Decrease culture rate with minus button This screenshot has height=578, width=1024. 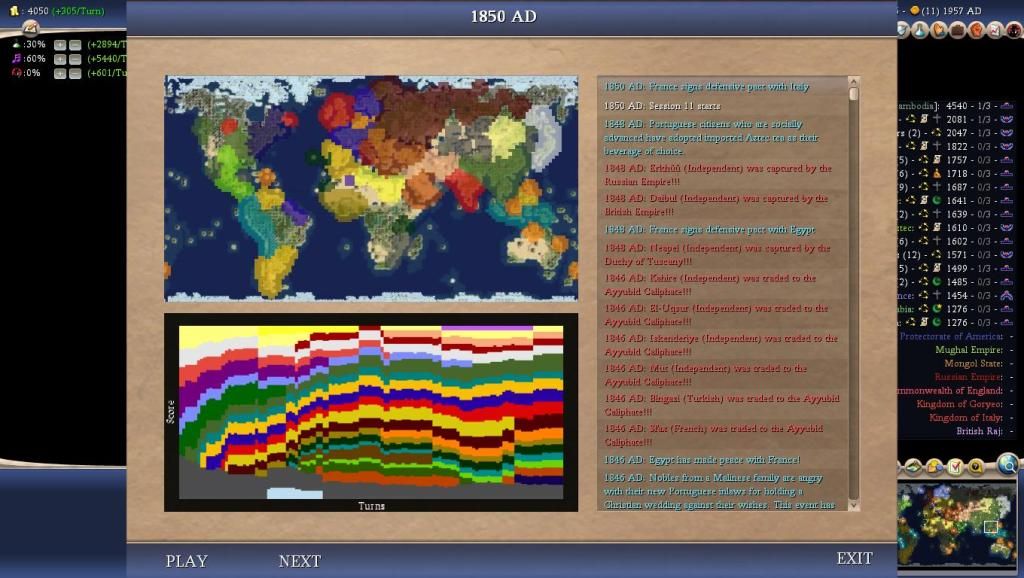[x=75, y=59]
